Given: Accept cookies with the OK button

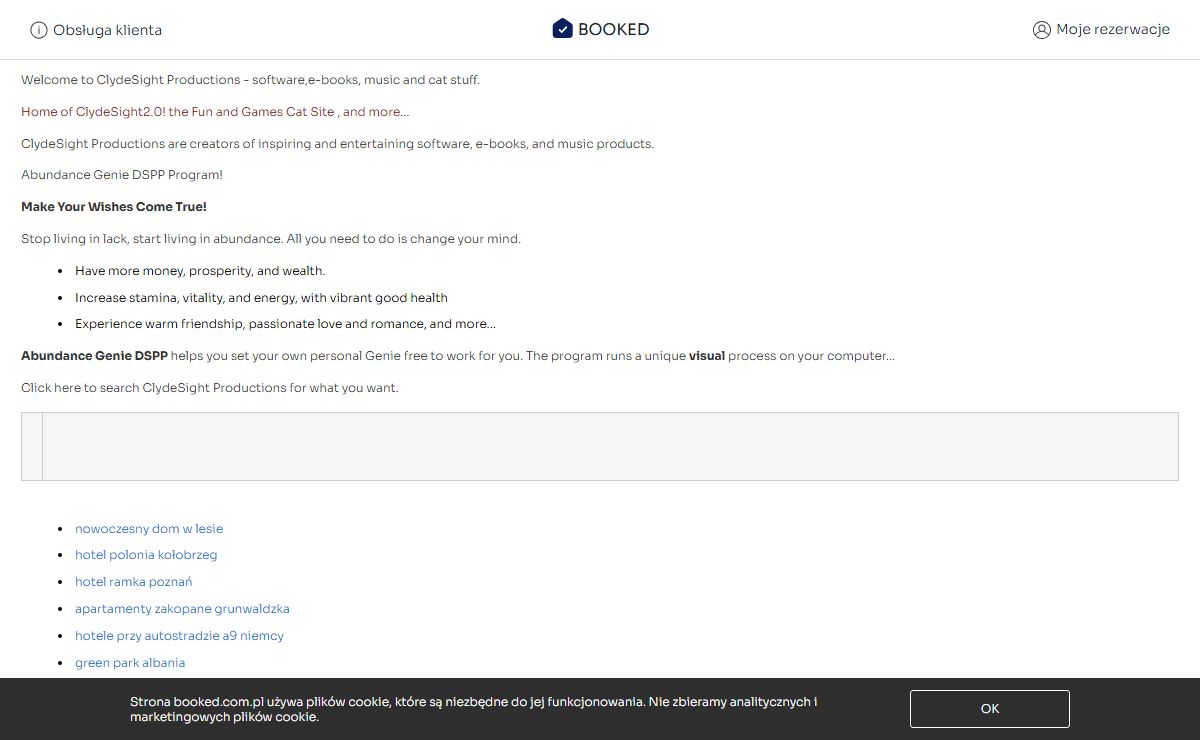Looking at the screenshot, I should (990, 709).
